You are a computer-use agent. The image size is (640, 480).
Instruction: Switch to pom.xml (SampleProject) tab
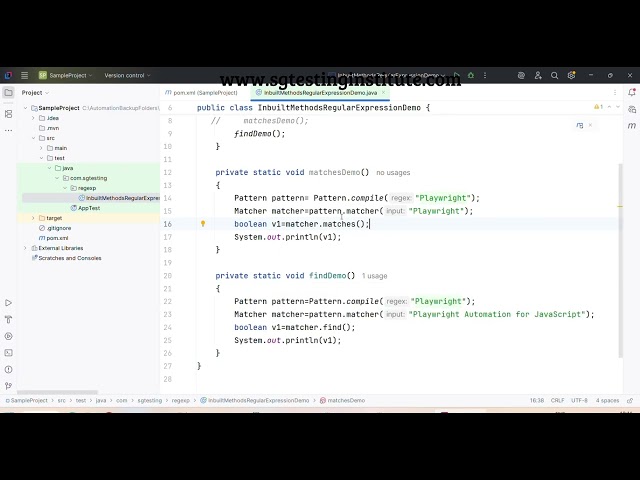click(x=201, y=93)
